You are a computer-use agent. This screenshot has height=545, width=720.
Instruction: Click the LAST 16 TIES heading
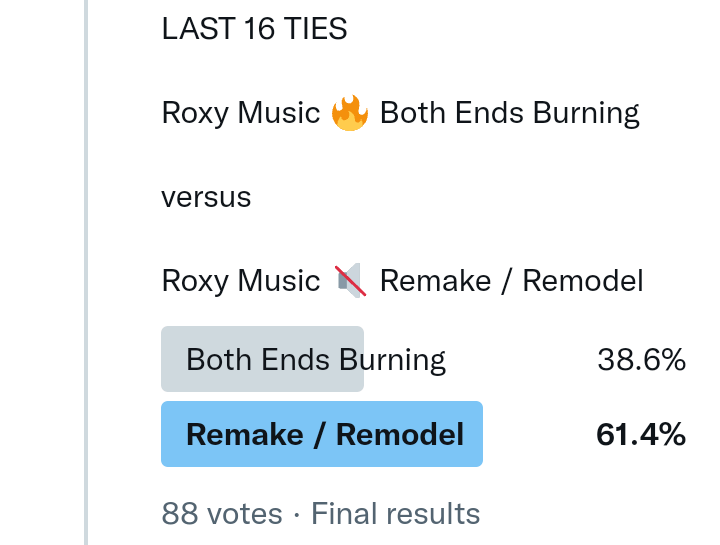click(x=254, y=29)
